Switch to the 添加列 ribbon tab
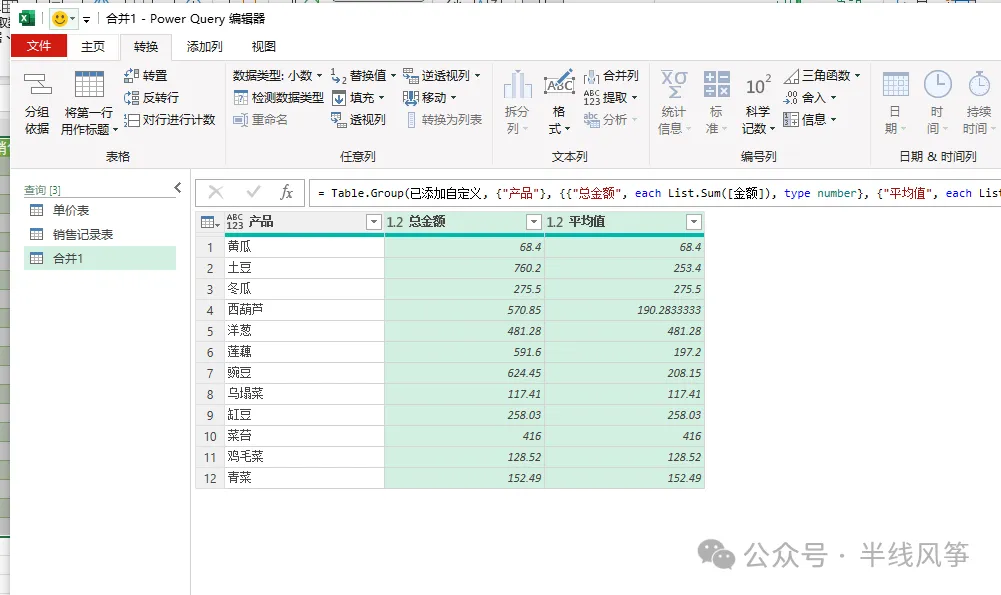Viewport: 1001px width, 595px height. (204, 47)
